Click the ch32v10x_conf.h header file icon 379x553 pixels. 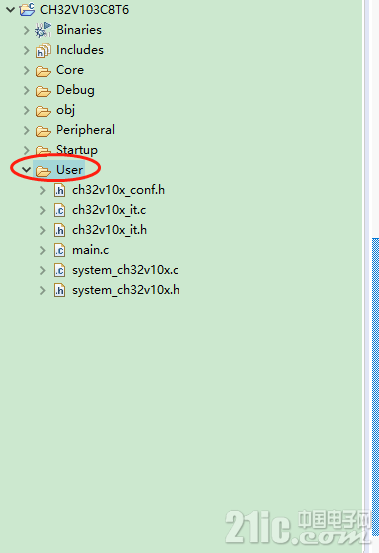click(59, 190)
